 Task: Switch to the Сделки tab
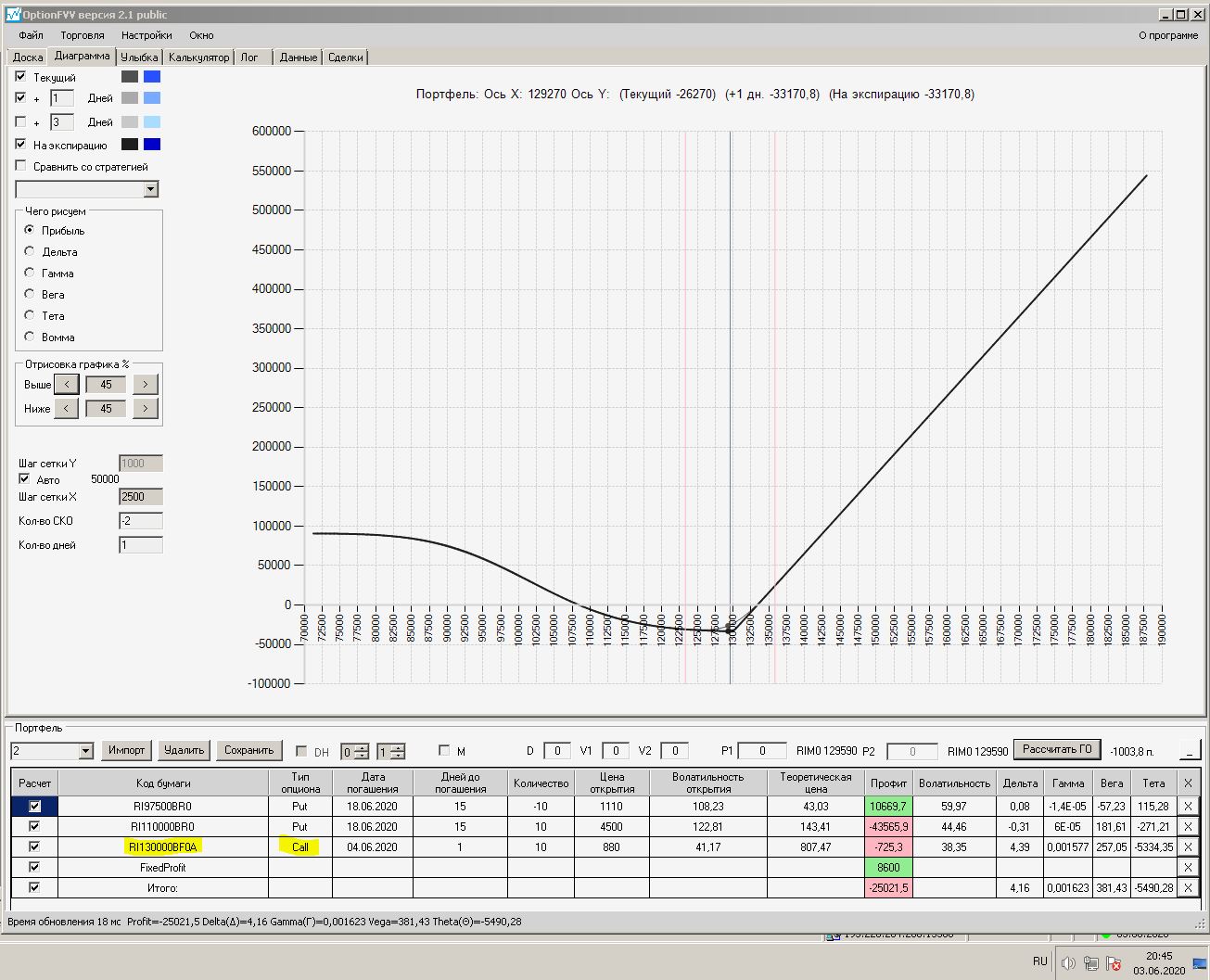point(346,57)
